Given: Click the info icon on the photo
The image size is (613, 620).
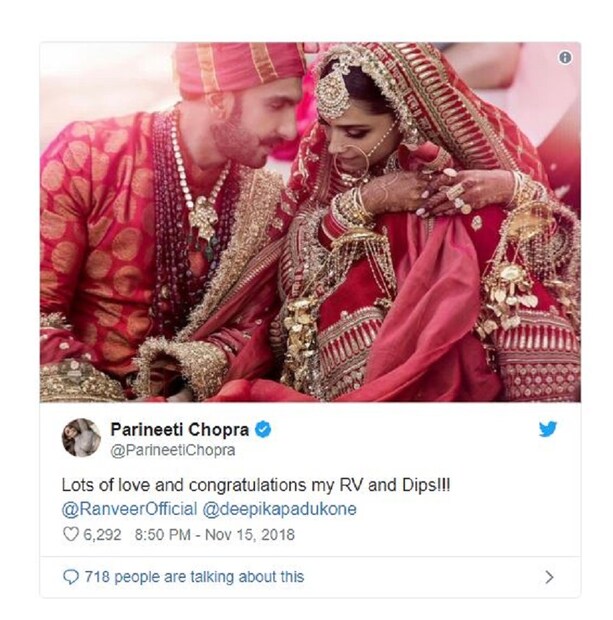Looking at the screenshot, I should point(565,58).
